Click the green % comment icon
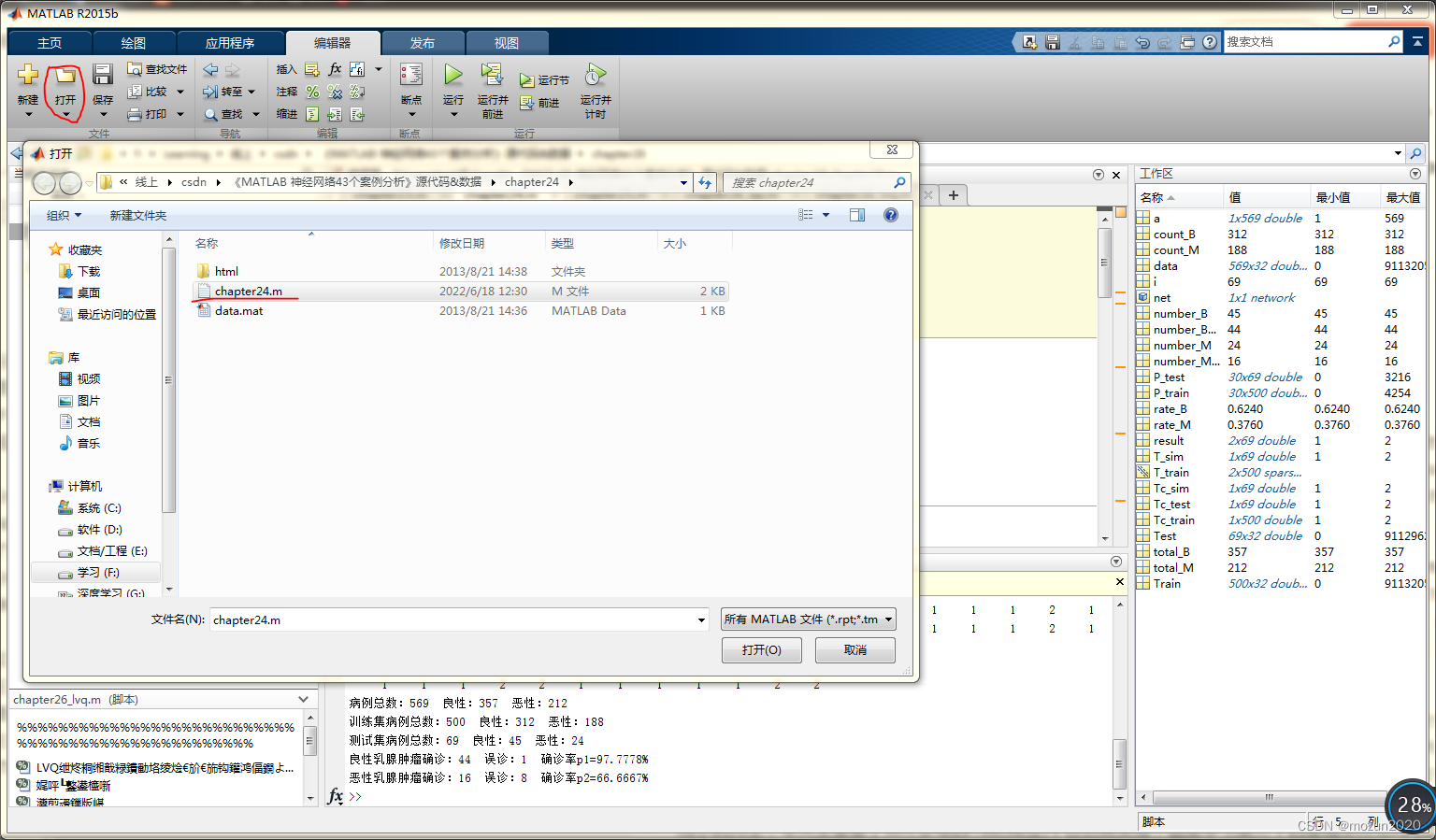Screen dimensions: 1436x840 click(312, 92)
